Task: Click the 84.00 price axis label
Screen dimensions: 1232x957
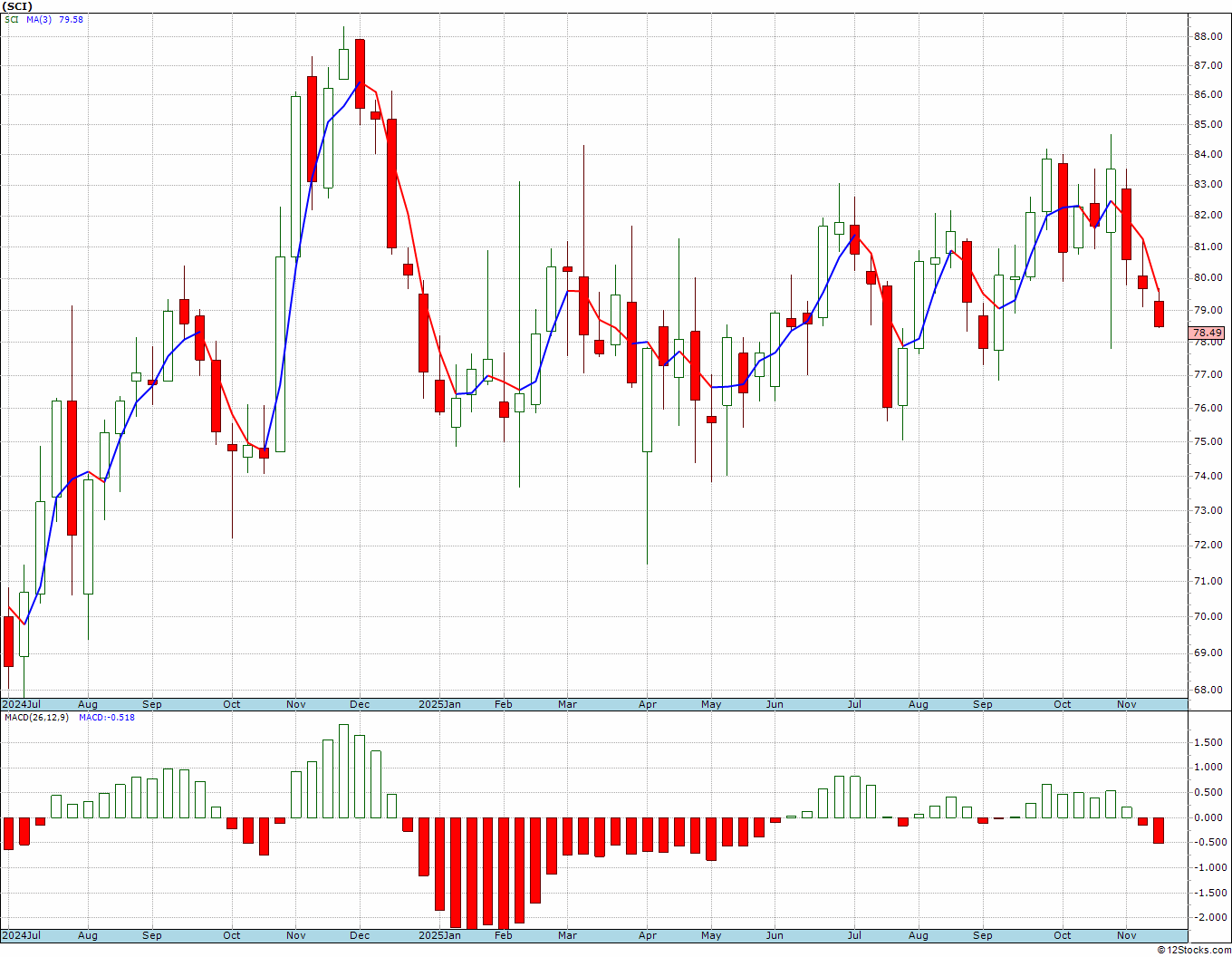Action: [x=1208, y=155]
